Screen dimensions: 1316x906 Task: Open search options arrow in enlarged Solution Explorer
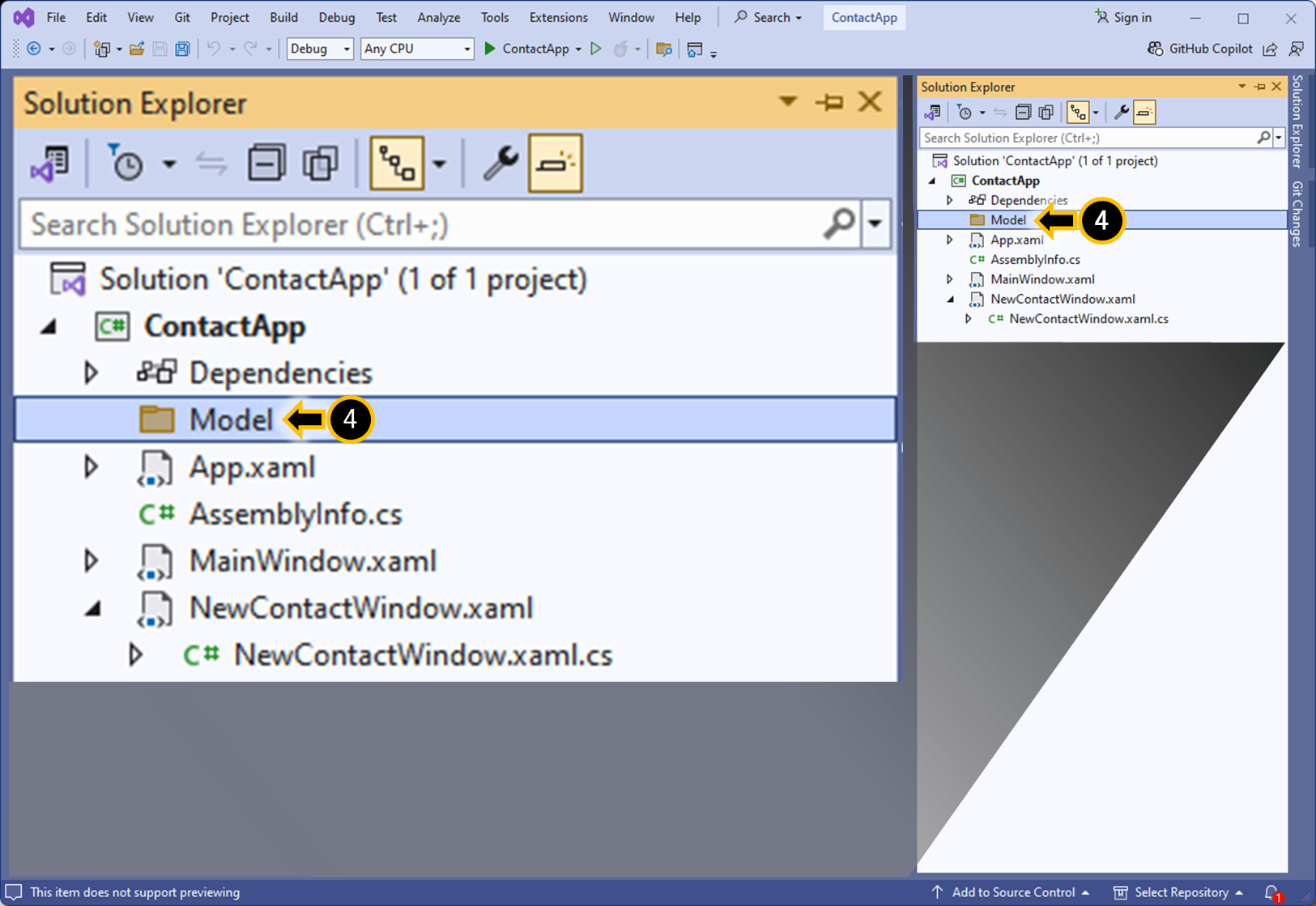pyautogui.click(x=875, y=223)
